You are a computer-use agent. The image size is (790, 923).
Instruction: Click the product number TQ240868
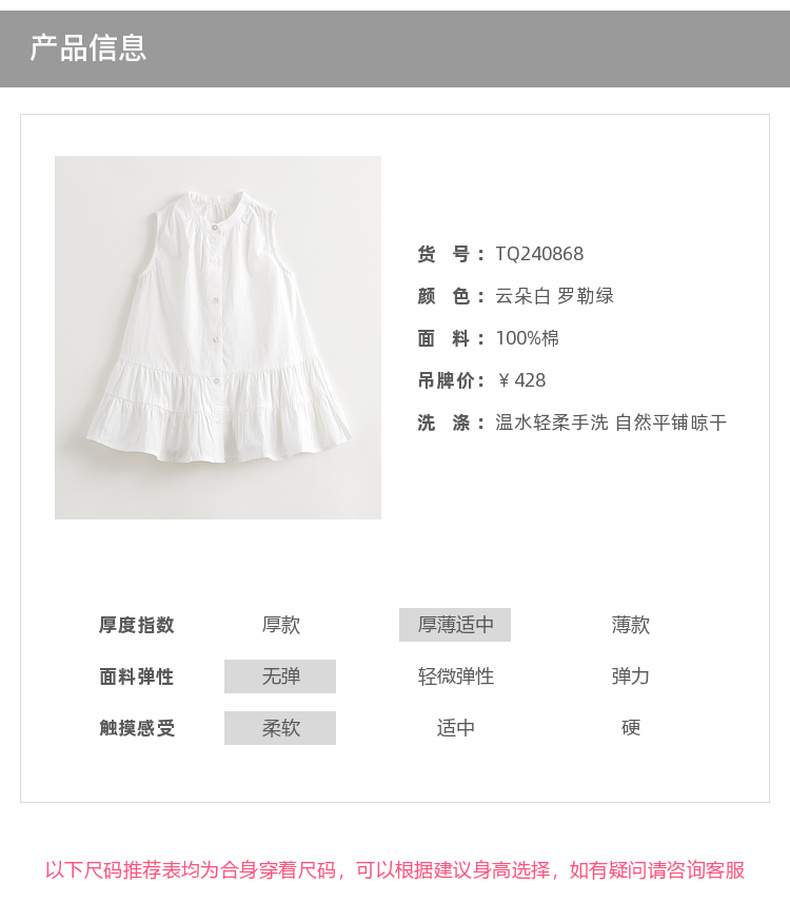coord(539,254)
